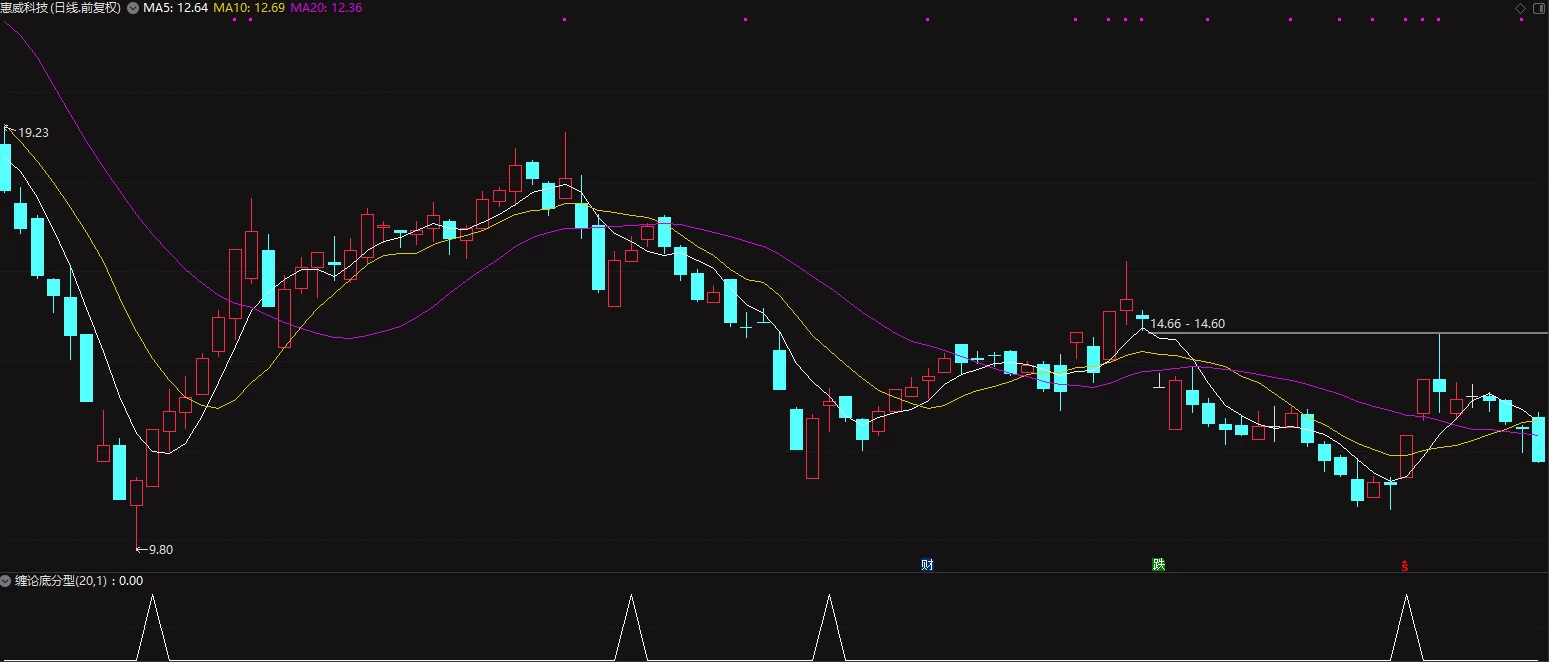Select the purple MA20 indicator label
This screenshot has width=1549, height=662.
coord(326,8)
